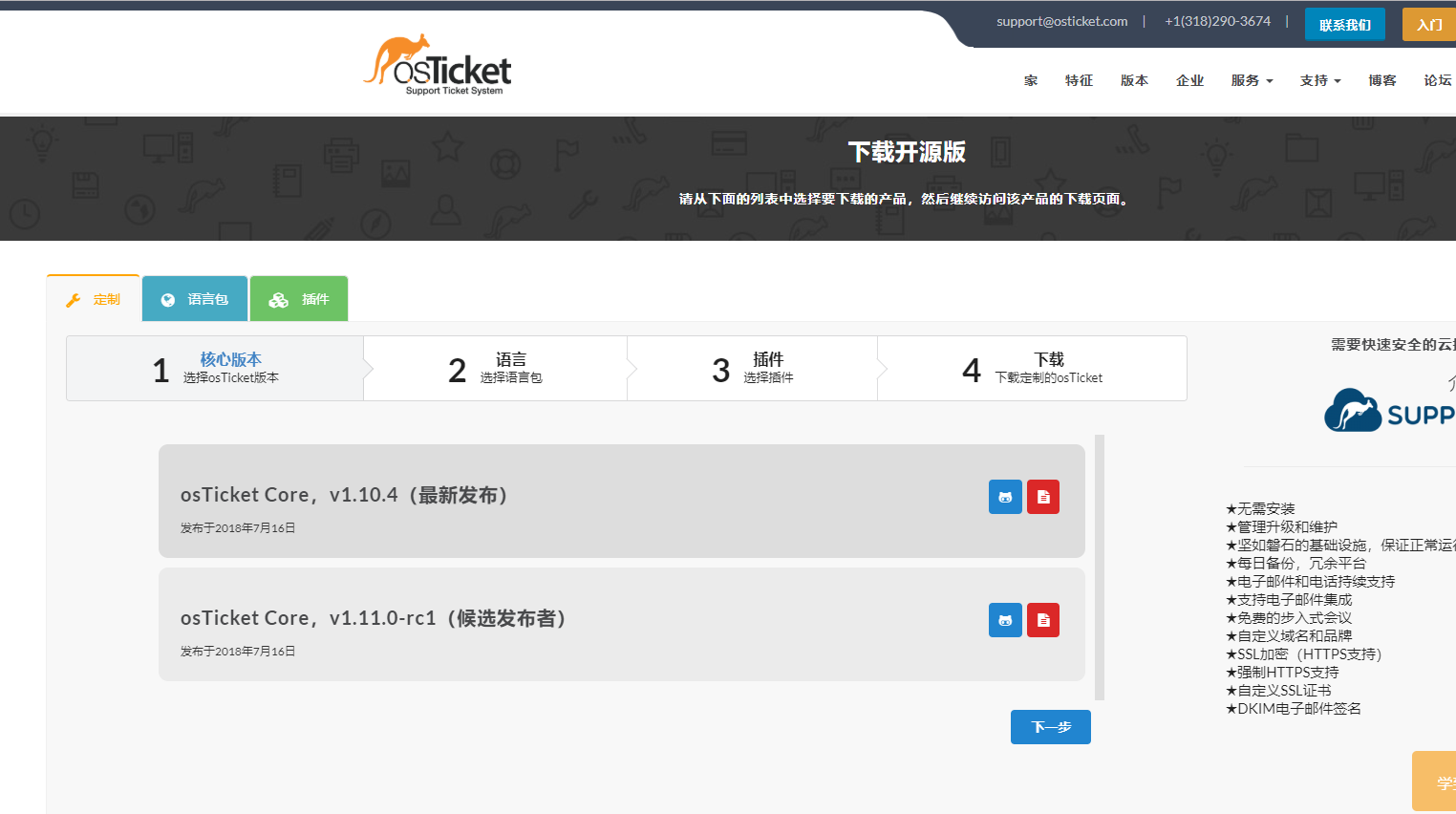Click the ★管理升级和维护 feature line
Screen dimensions: 1456x814
[1281, 526]
